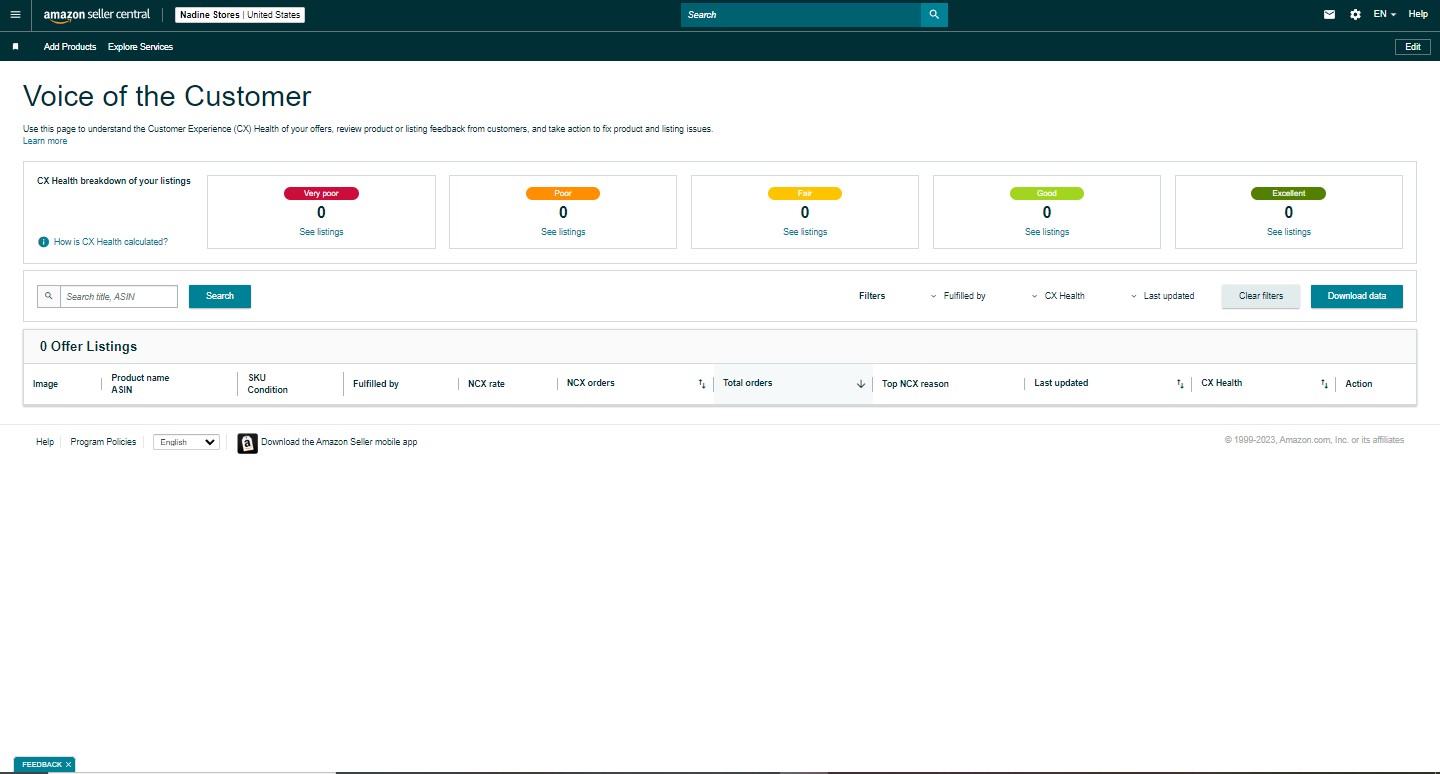This screenshot has width=1440, height=774.
Task: Open the EN language dropdown
Action: point(1385,15)
